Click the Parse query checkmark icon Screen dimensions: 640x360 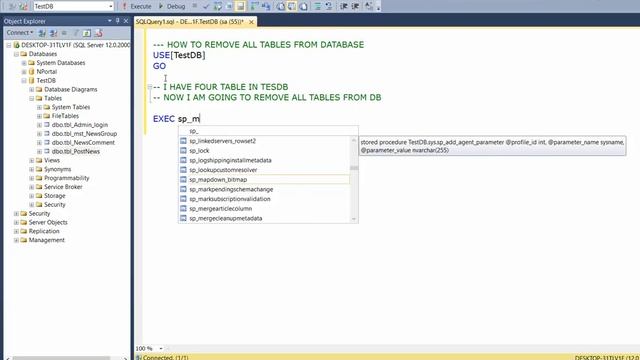(206, 6)
